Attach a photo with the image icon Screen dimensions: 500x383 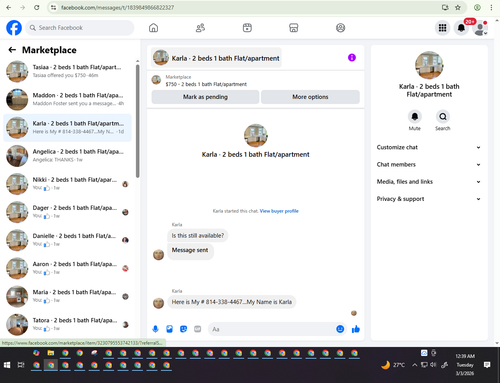coord(169,329)
